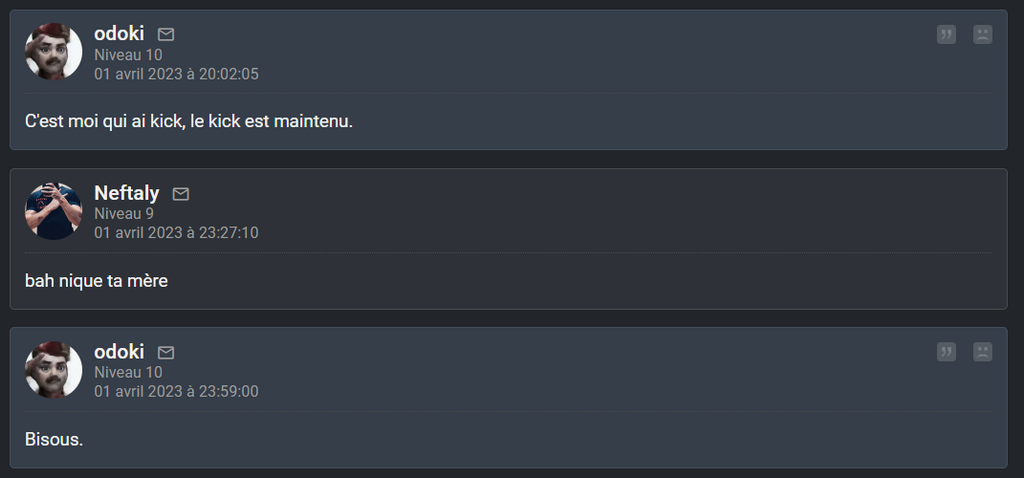Image resolution: width=1024 pixels, height=478 pixels.
Task: Click the timestamp 01 avril 2023 à 23:59:00
Action: [x=176, y=392]
